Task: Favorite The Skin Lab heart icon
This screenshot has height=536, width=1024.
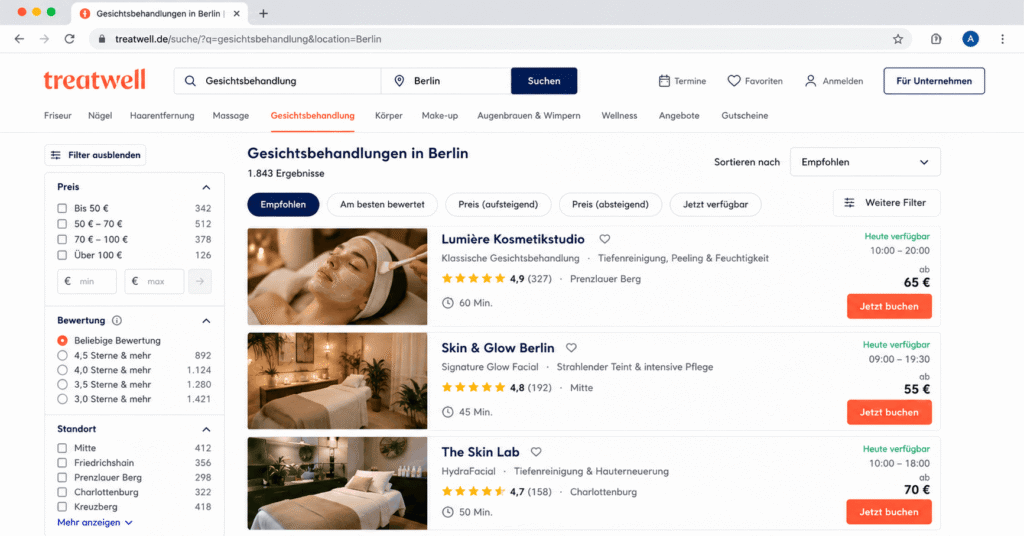Action: click(x=536, y=452)
